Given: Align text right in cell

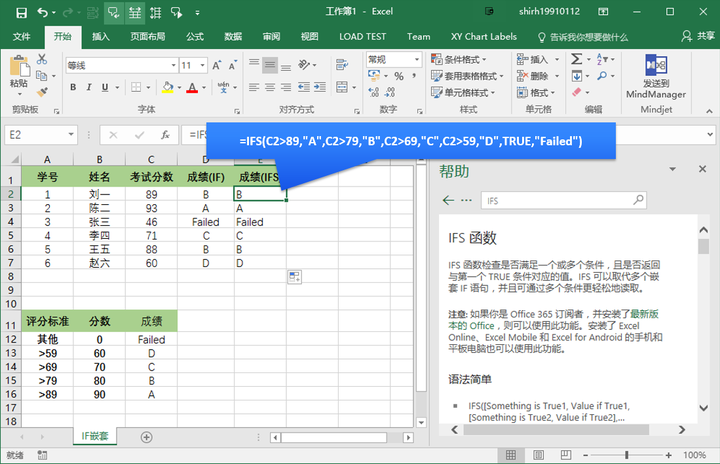Looking at the screenshot, I should [x=286, y=87].
